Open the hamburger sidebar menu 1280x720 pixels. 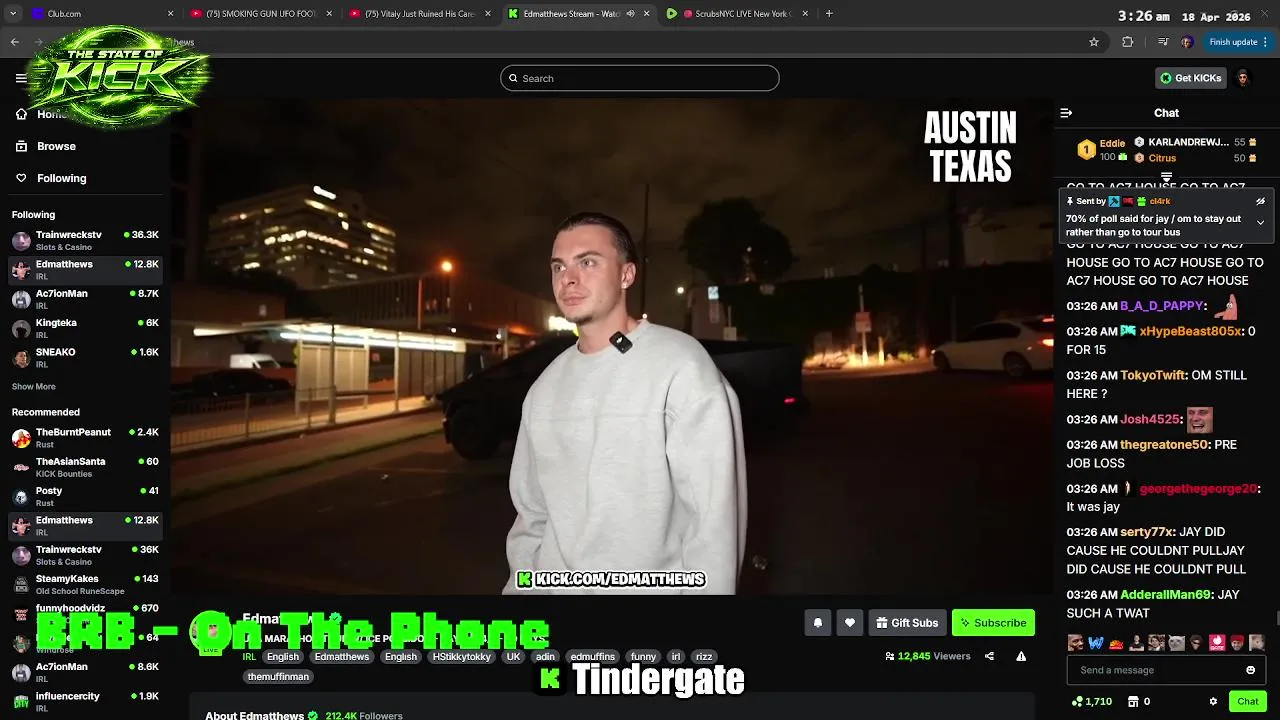21,78
